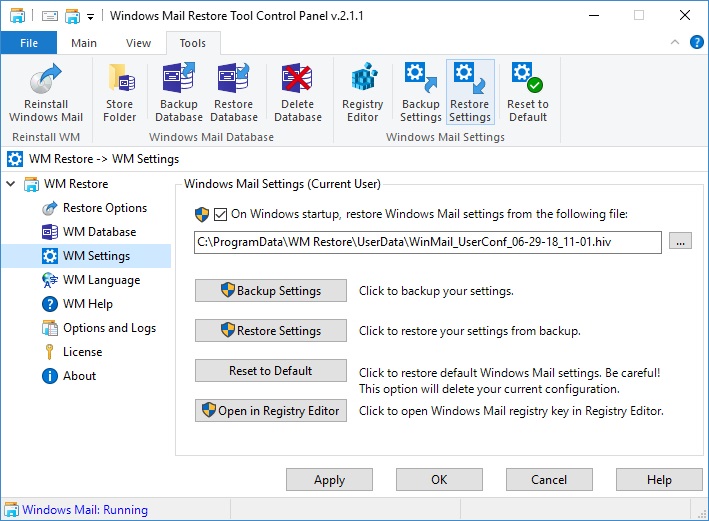Viewport: 709px width, 521px height.
Task: Select Options and Logs in the sidebar
Action: (109, 328)
